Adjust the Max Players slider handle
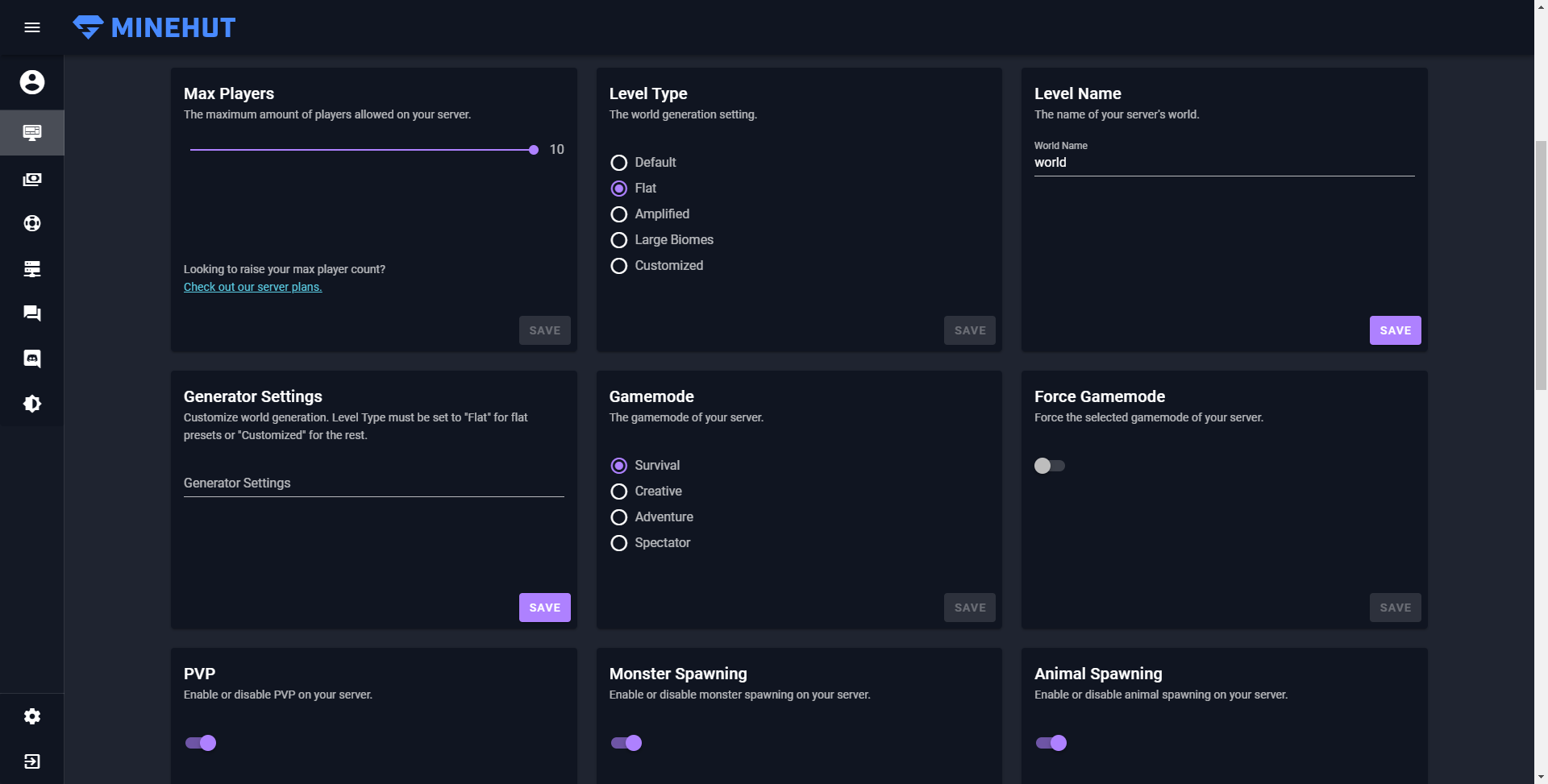Viewport: 1548px width, 784px height. (534, 150)
